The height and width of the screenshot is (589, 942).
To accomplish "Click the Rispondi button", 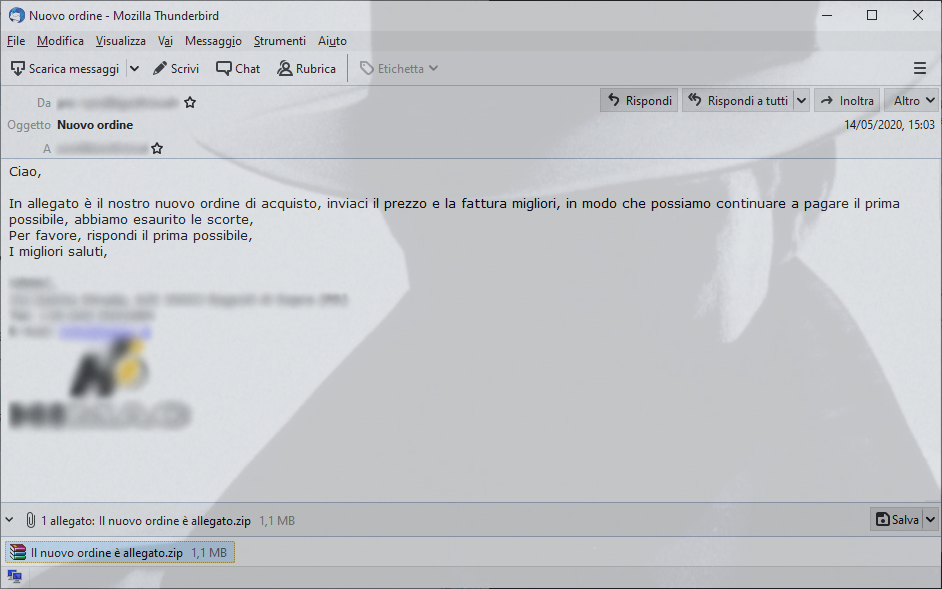I will point(639,100).
